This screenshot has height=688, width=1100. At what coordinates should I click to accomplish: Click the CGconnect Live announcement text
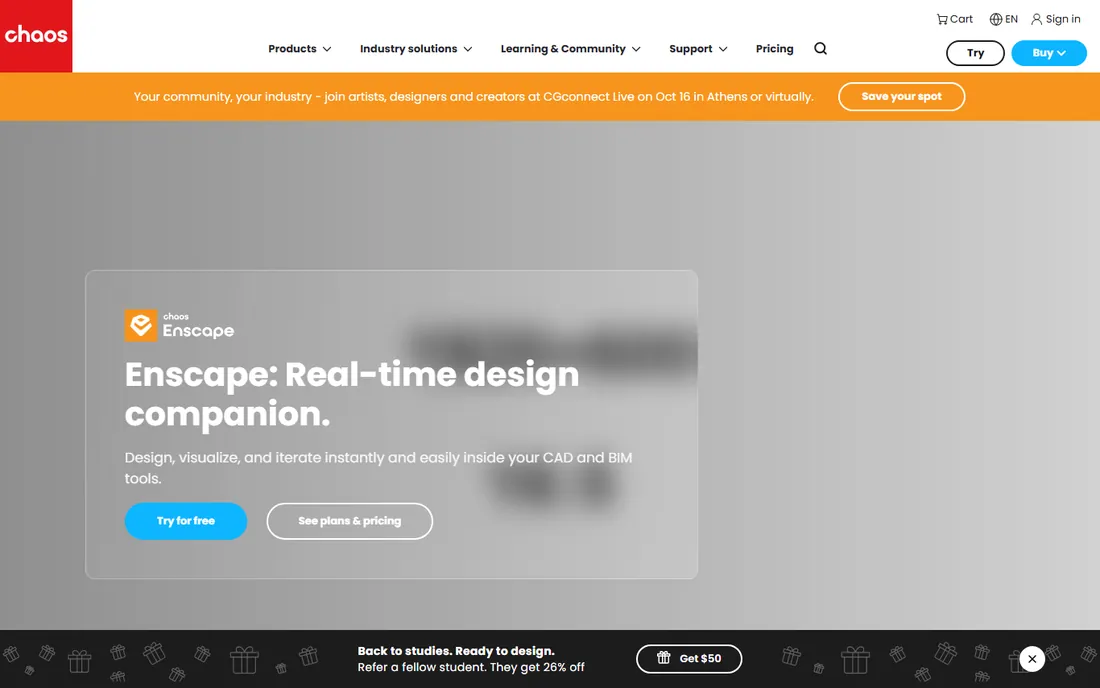[474, 97]
